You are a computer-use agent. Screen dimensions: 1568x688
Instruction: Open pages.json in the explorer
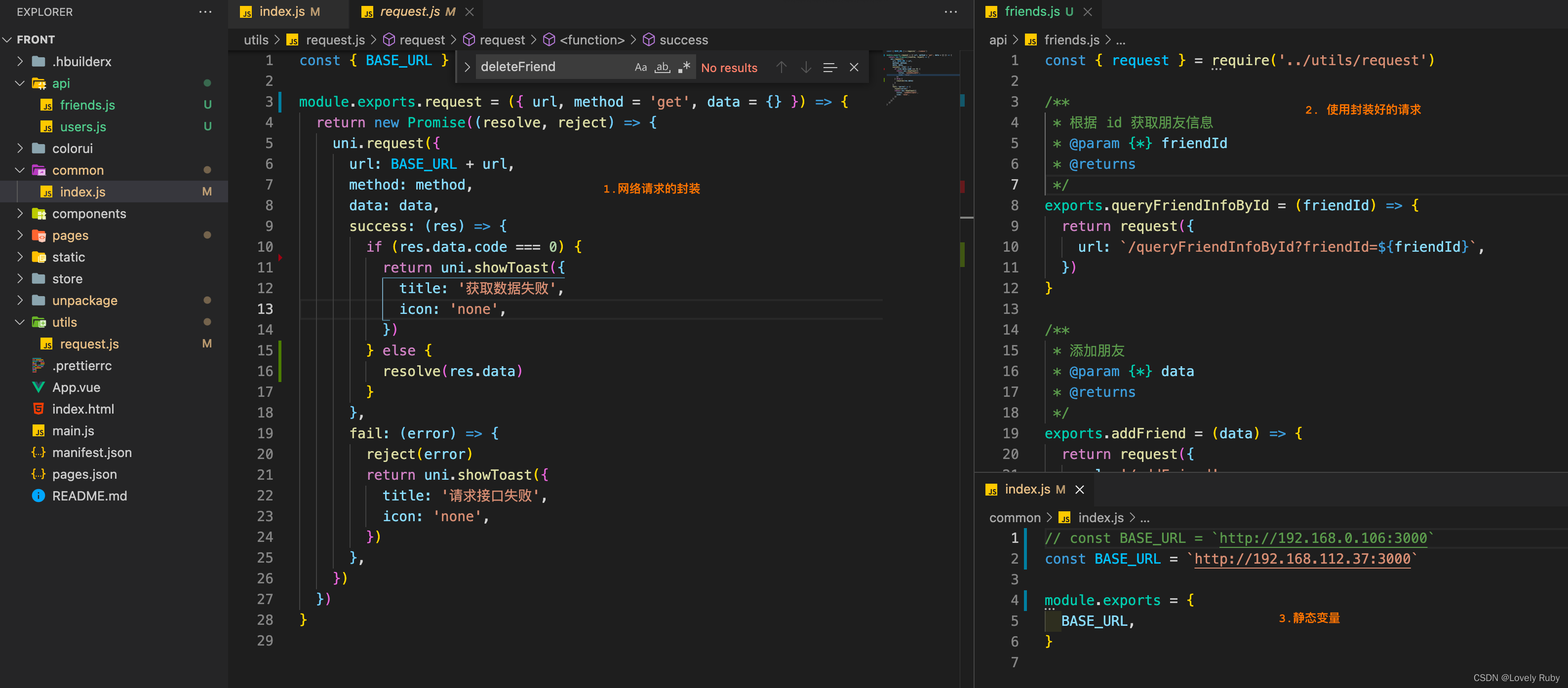(x=114, y=474)
